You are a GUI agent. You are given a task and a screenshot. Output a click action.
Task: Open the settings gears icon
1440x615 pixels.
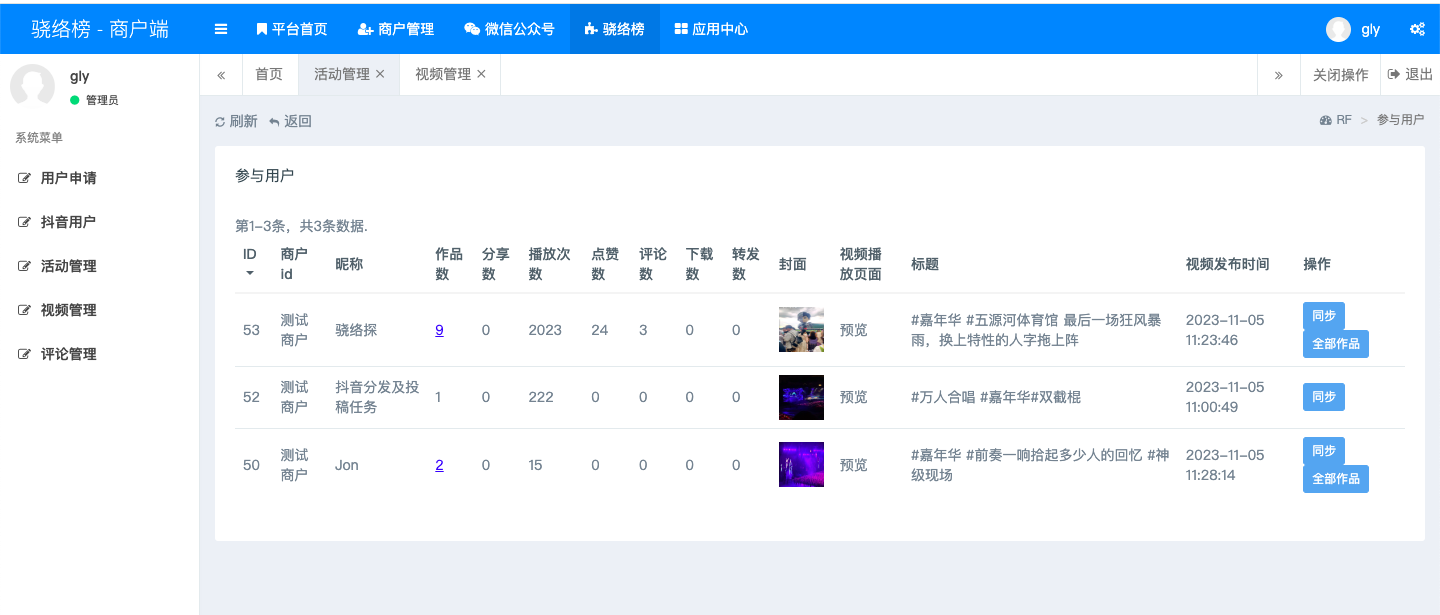pyautogui.click(x=1417, y=29)
